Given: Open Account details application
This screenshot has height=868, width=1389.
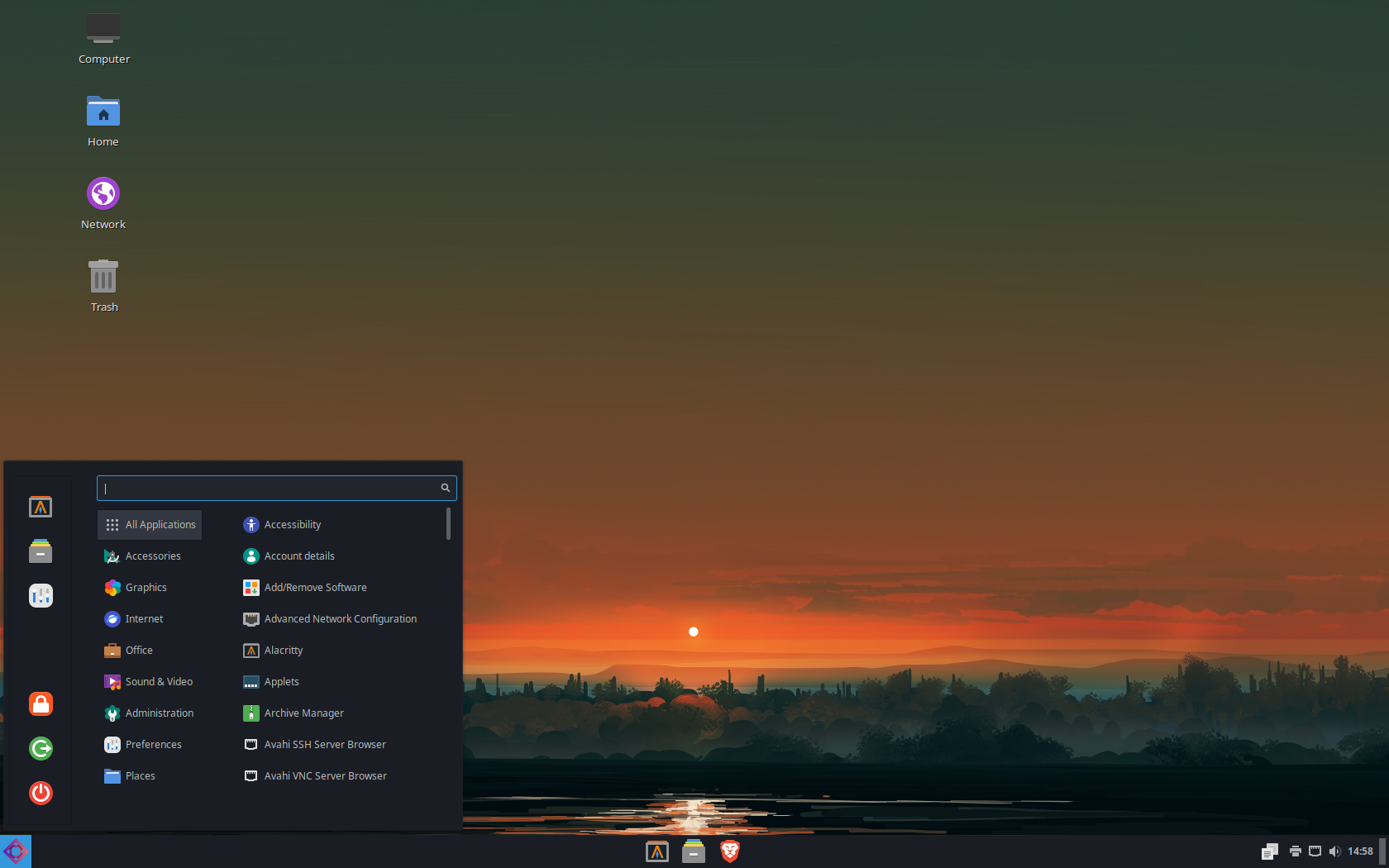Looking at the screenshot, I should pyautogui.click(x=340, y=556).
